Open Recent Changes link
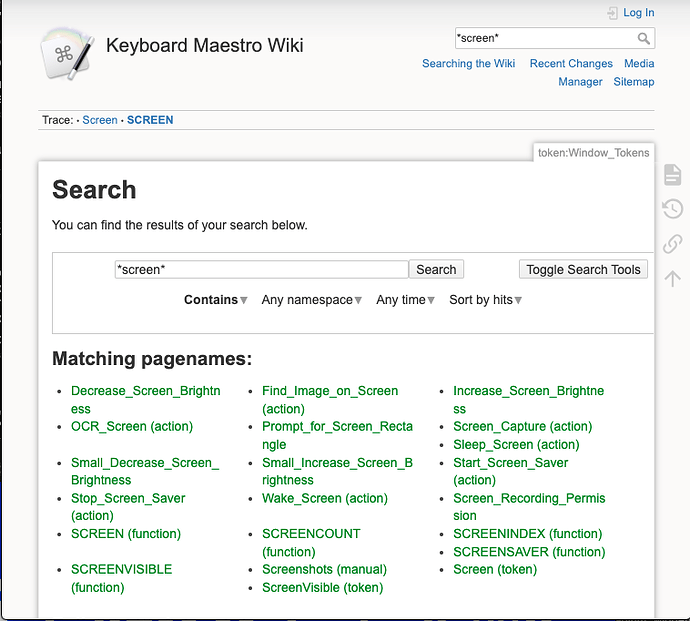Viewport: 690px width, 621px height. pyautogui.click(x=571, y=63)
